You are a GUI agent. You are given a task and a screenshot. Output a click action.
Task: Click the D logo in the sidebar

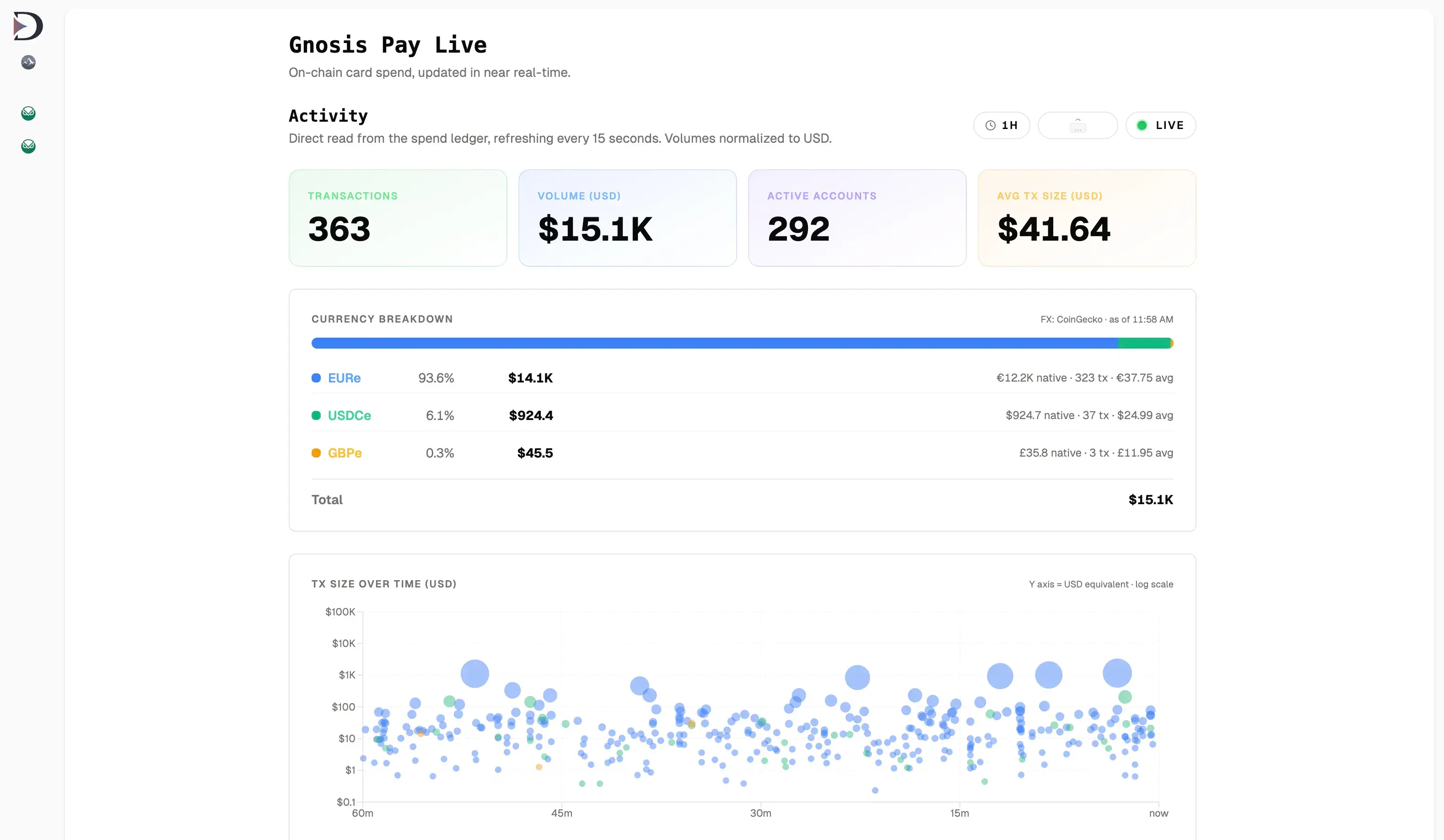click(28, 26)
